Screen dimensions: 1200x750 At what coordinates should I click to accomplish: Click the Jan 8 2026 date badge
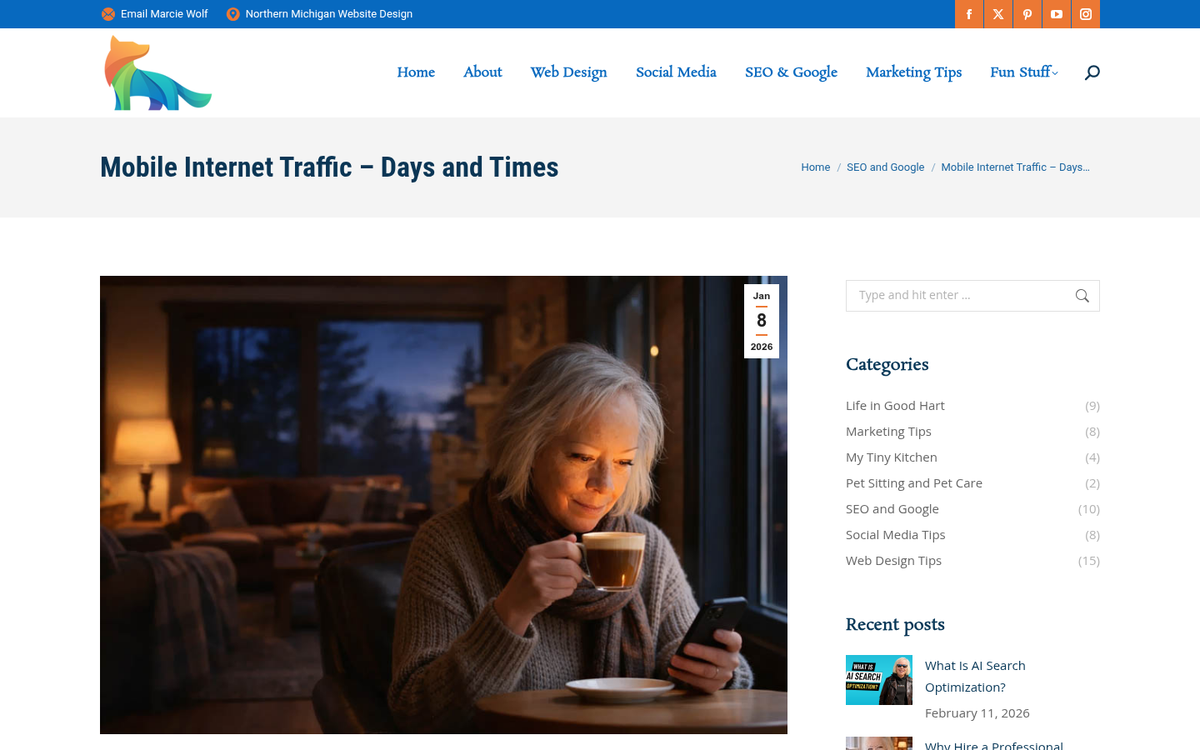[761, 321]
